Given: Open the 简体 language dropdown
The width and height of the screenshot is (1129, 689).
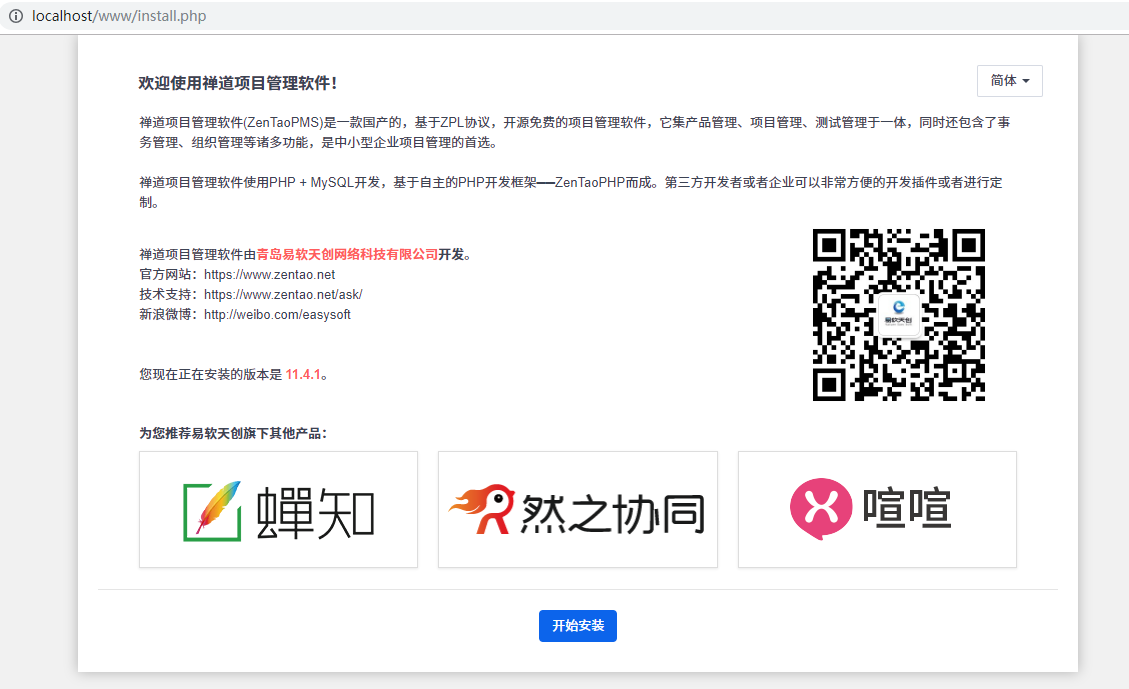Looking at the screenshot, I should click(1009, 81).
